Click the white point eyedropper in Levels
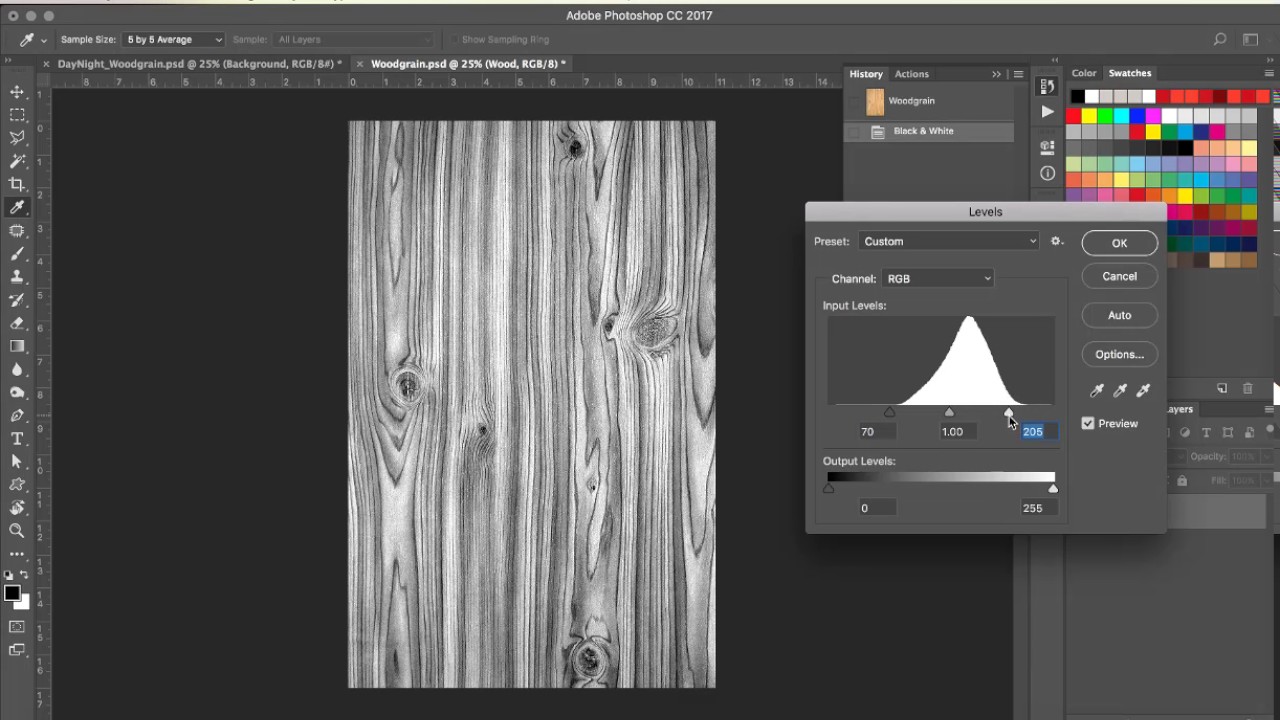This screenshot has height=720, width=1280. click(1143, 391)
